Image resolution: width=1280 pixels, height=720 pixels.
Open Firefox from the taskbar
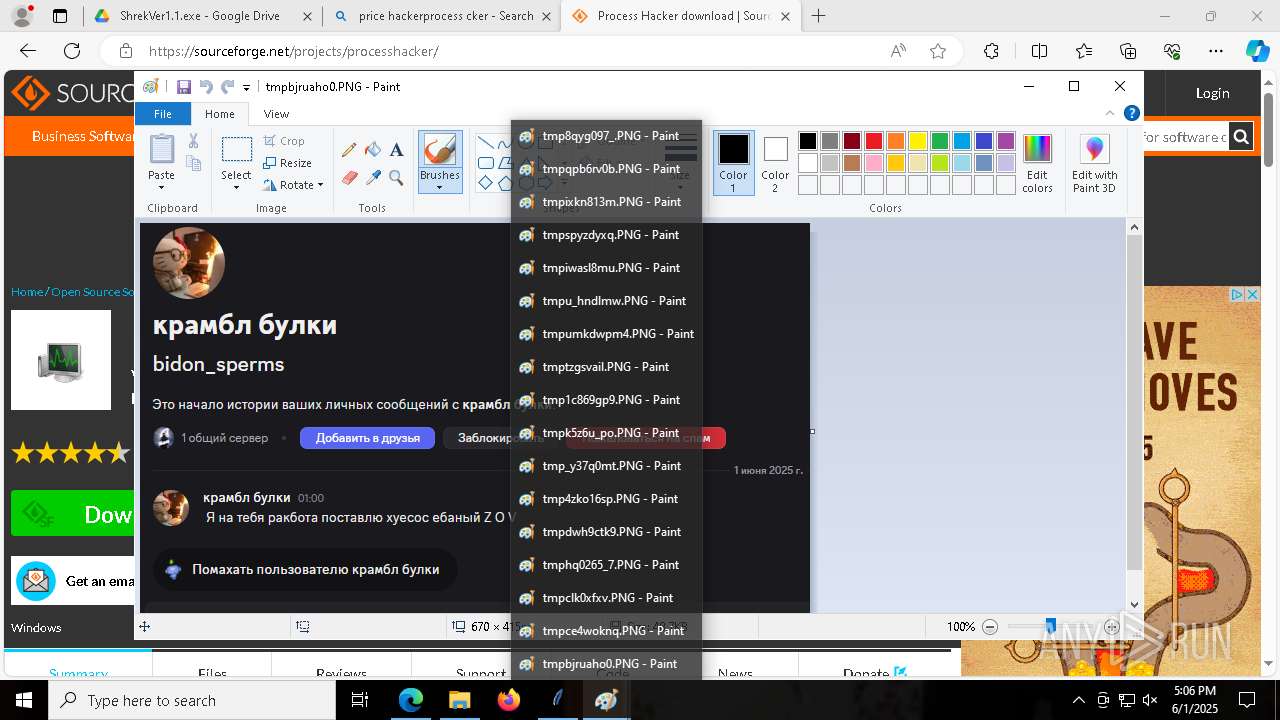509,700
